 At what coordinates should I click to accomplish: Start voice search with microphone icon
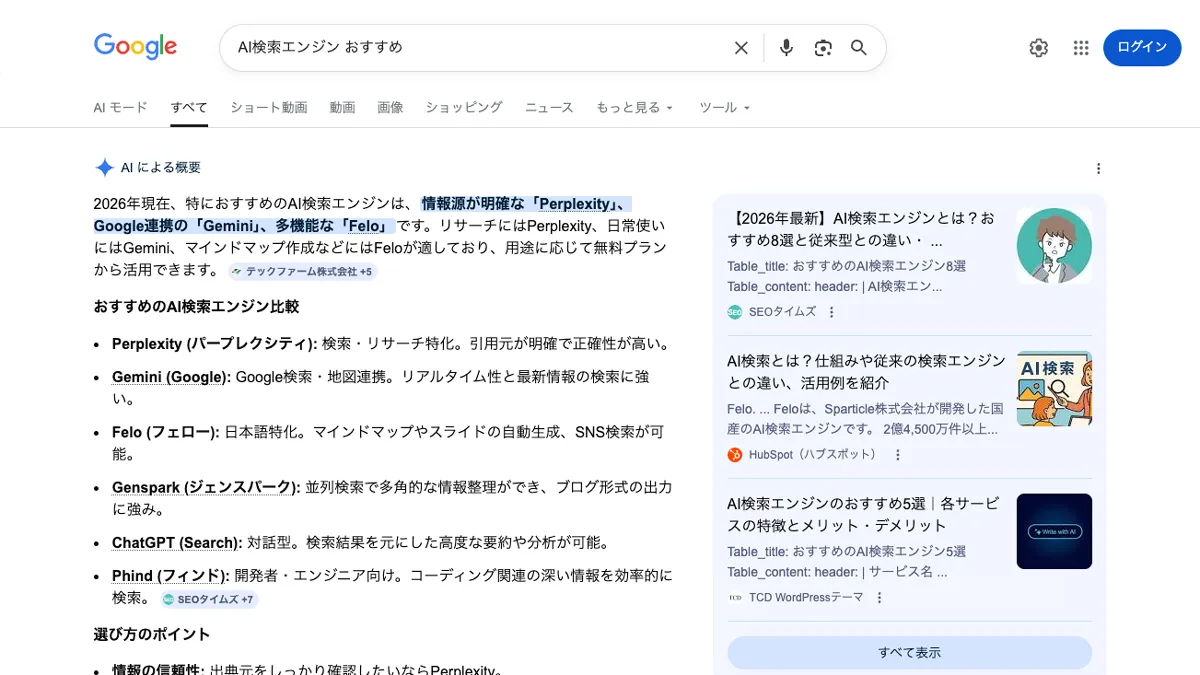786,48
